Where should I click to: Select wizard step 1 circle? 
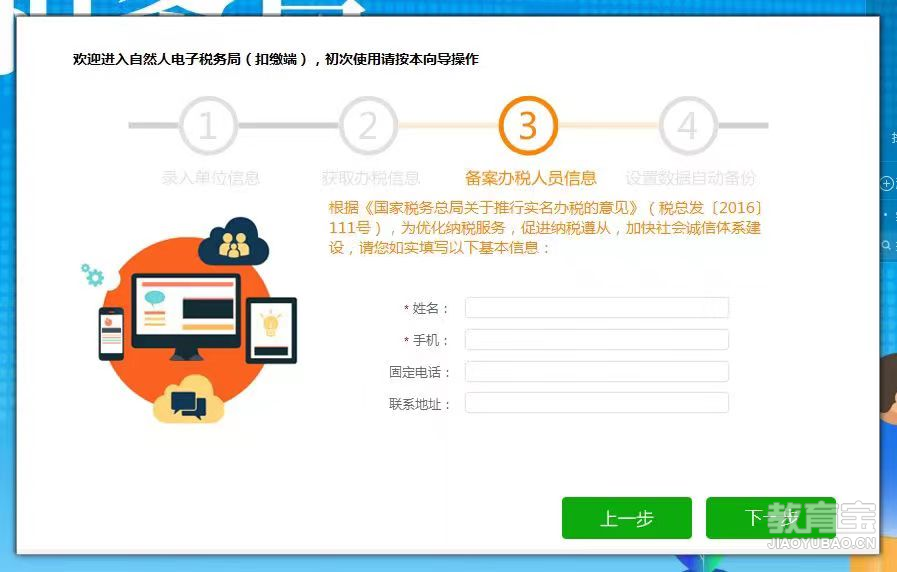pos(208,125)
